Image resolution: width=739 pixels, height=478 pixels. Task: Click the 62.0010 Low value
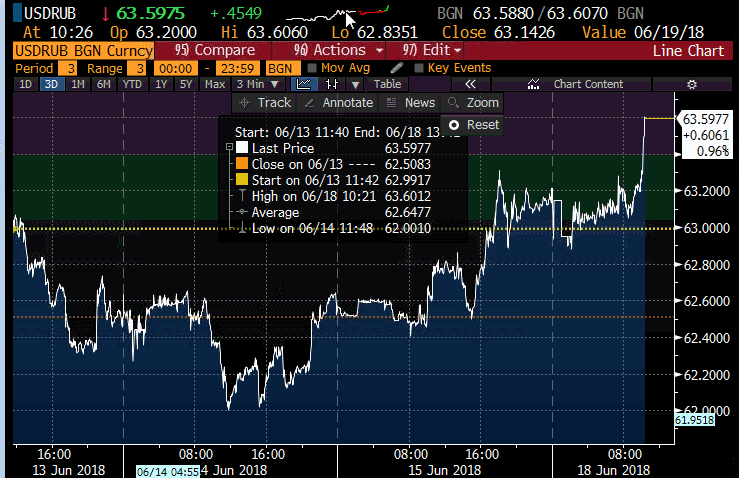point(408,229)
